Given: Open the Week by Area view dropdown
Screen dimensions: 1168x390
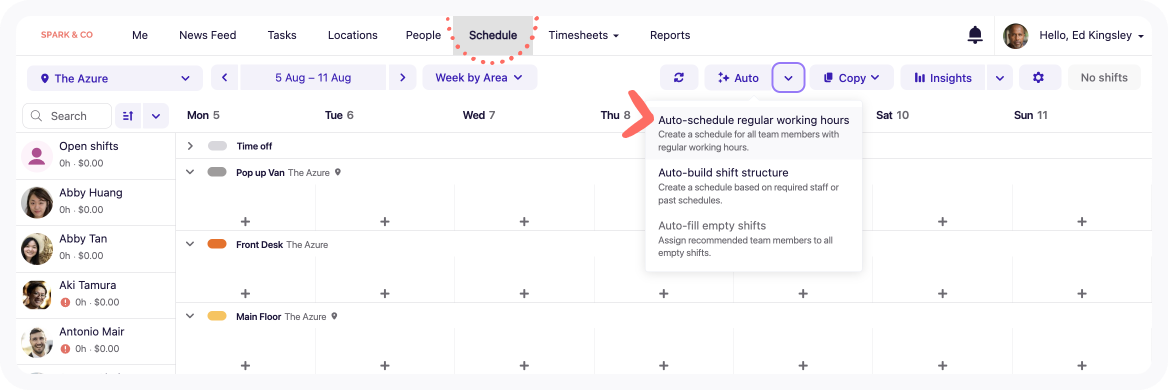Looking at the screenshot, I should click(x=480, y=77).
